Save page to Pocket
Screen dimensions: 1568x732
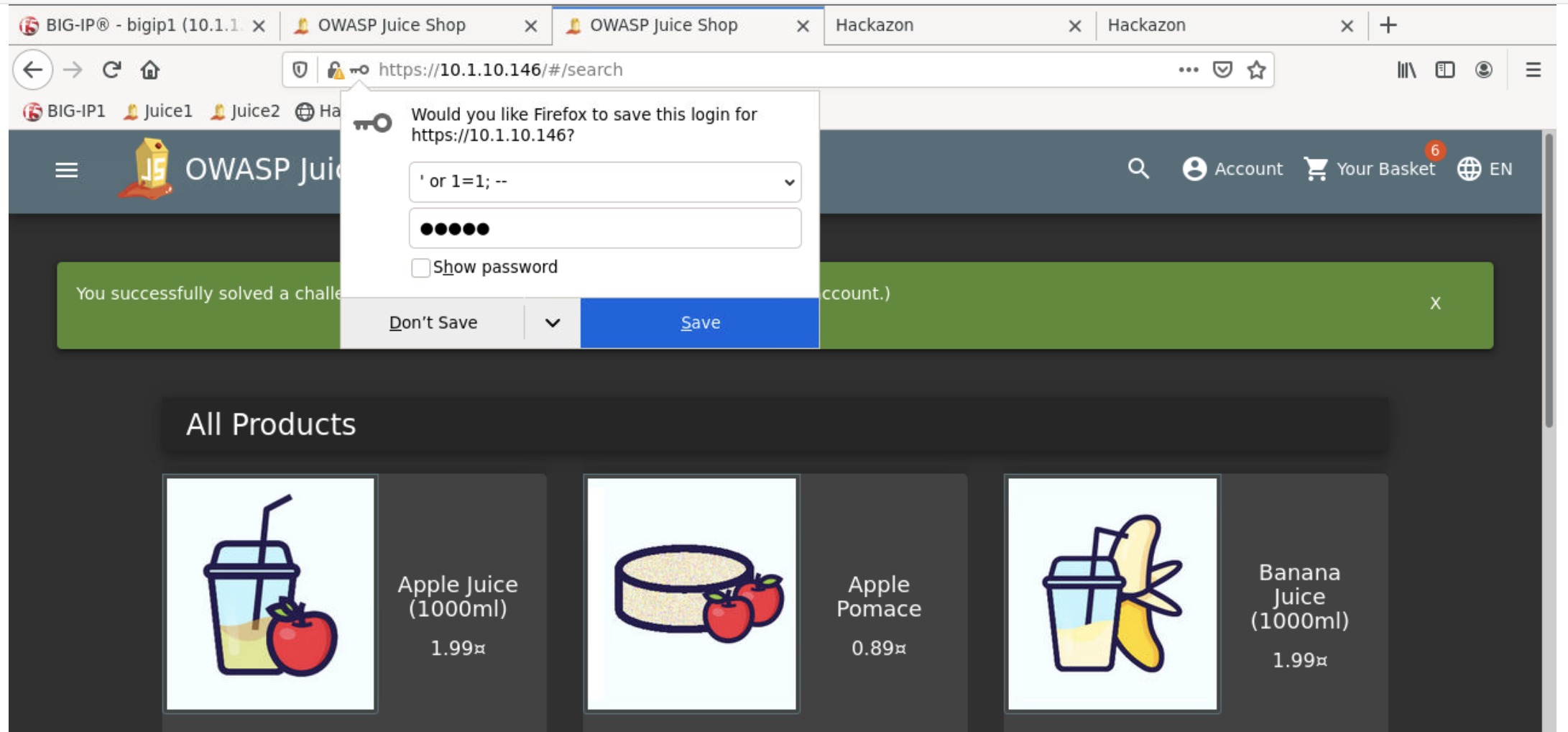pyautogui.click(x=1222, y=70)
